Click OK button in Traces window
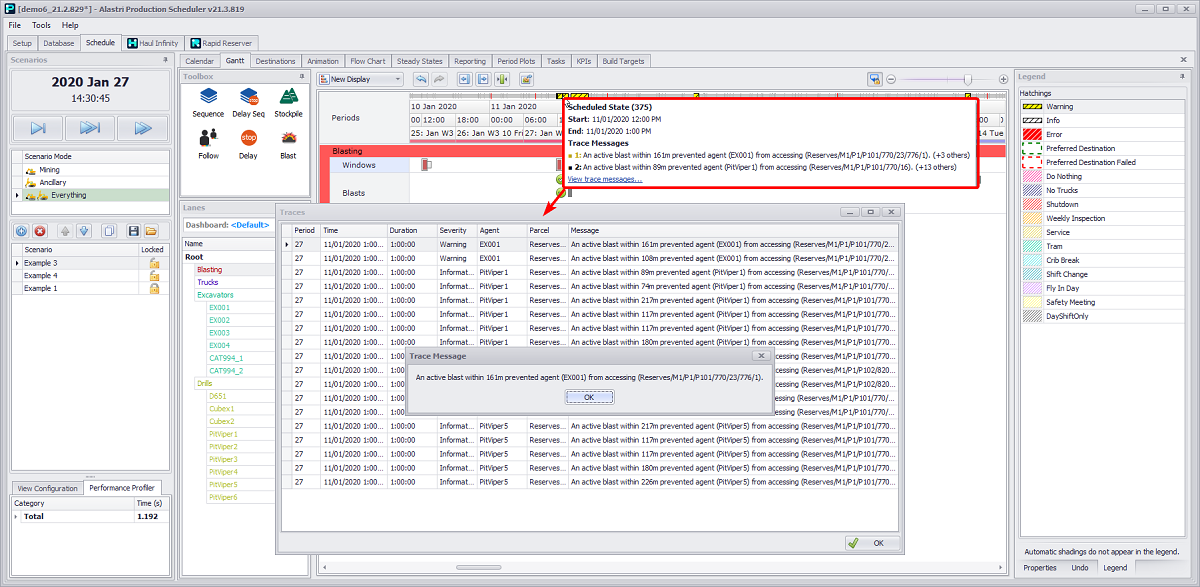Screen dimensions: 1200x587 pos(871,543)
